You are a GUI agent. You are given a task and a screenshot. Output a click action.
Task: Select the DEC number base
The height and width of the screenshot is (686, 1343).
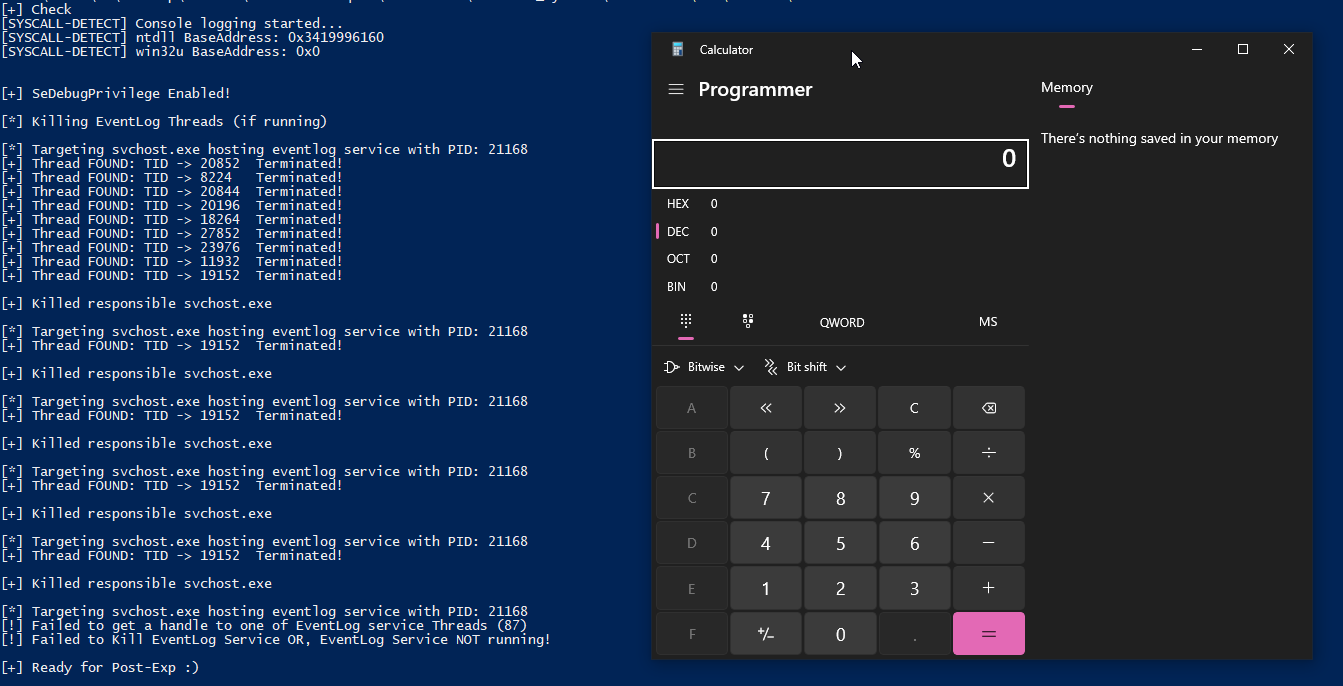[x=840, y=231]
